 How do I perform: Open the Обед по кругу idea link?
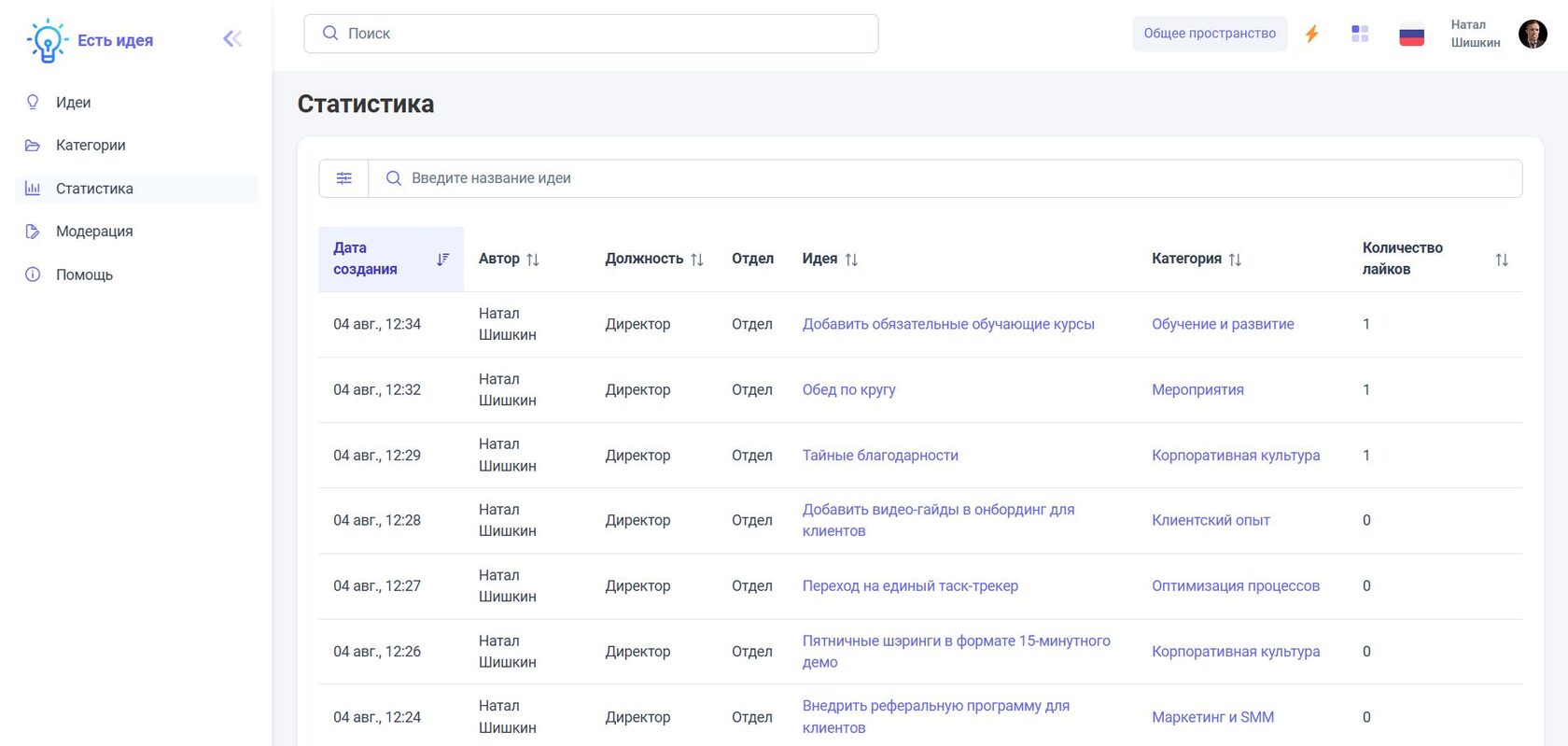tap(848, 389)
